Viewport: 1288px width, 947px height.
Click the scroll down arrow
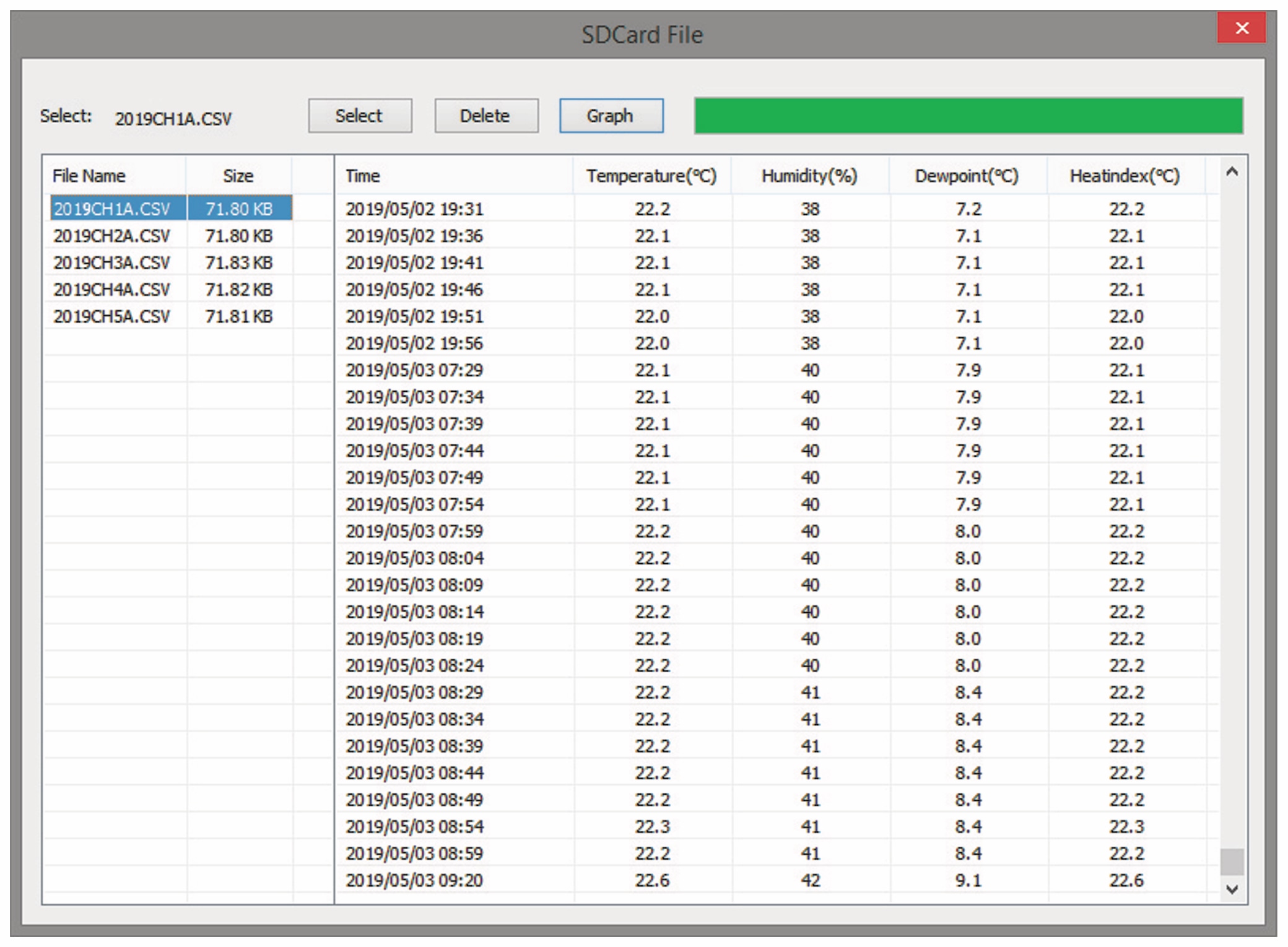[x=1232, y=889]
